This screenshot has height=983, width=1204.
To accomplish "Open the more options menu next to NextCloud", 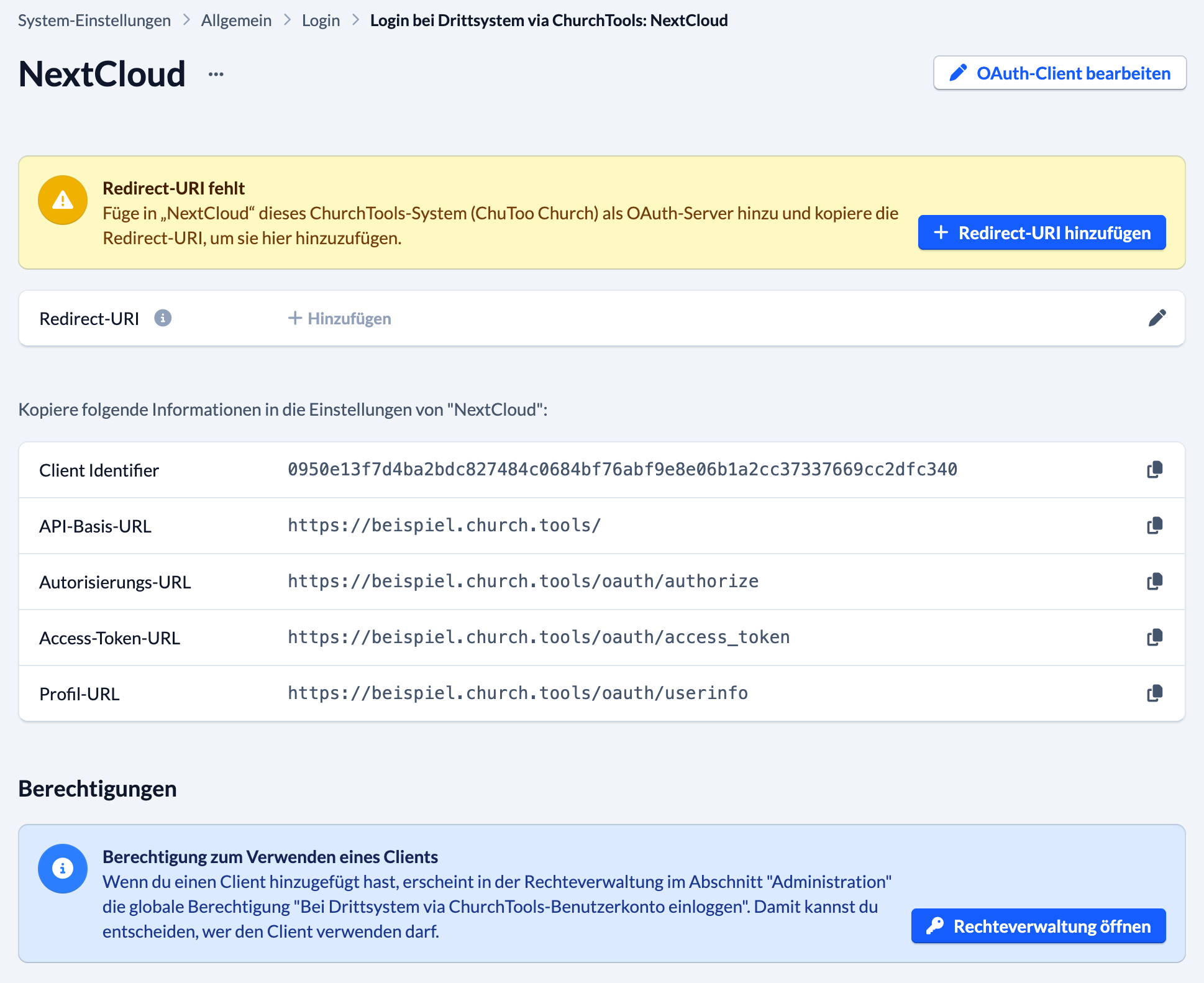I will pyautogui.click(x=216, y=73).
